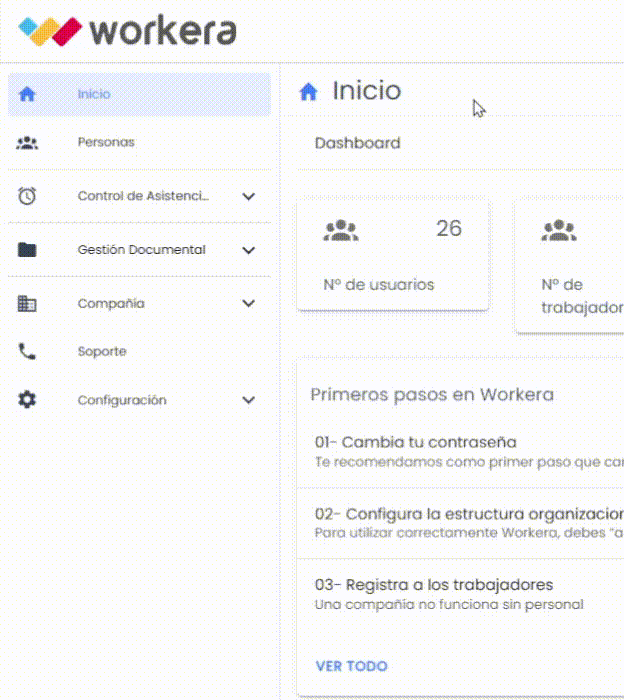Click the alarm clock icon for attendance control

[x=27, y=197]
